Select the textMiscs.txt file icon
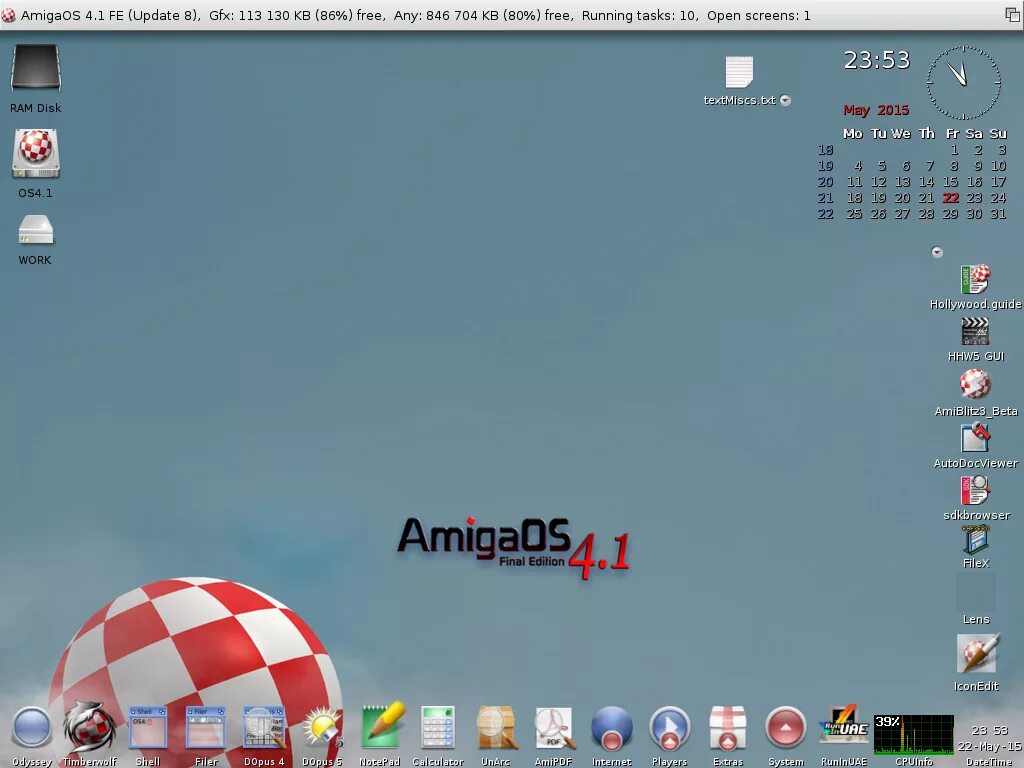Viewport: 1024px width, 768px height. click(739, 72)
